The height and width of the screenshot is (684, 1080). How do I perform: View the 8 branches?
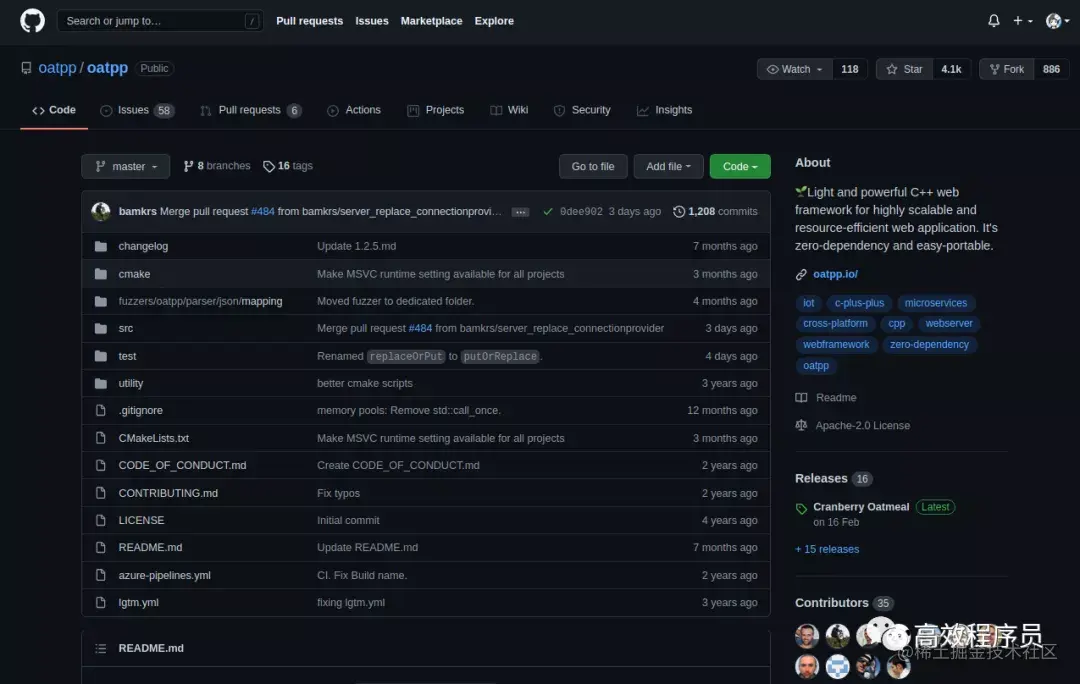tap(217, 166)
